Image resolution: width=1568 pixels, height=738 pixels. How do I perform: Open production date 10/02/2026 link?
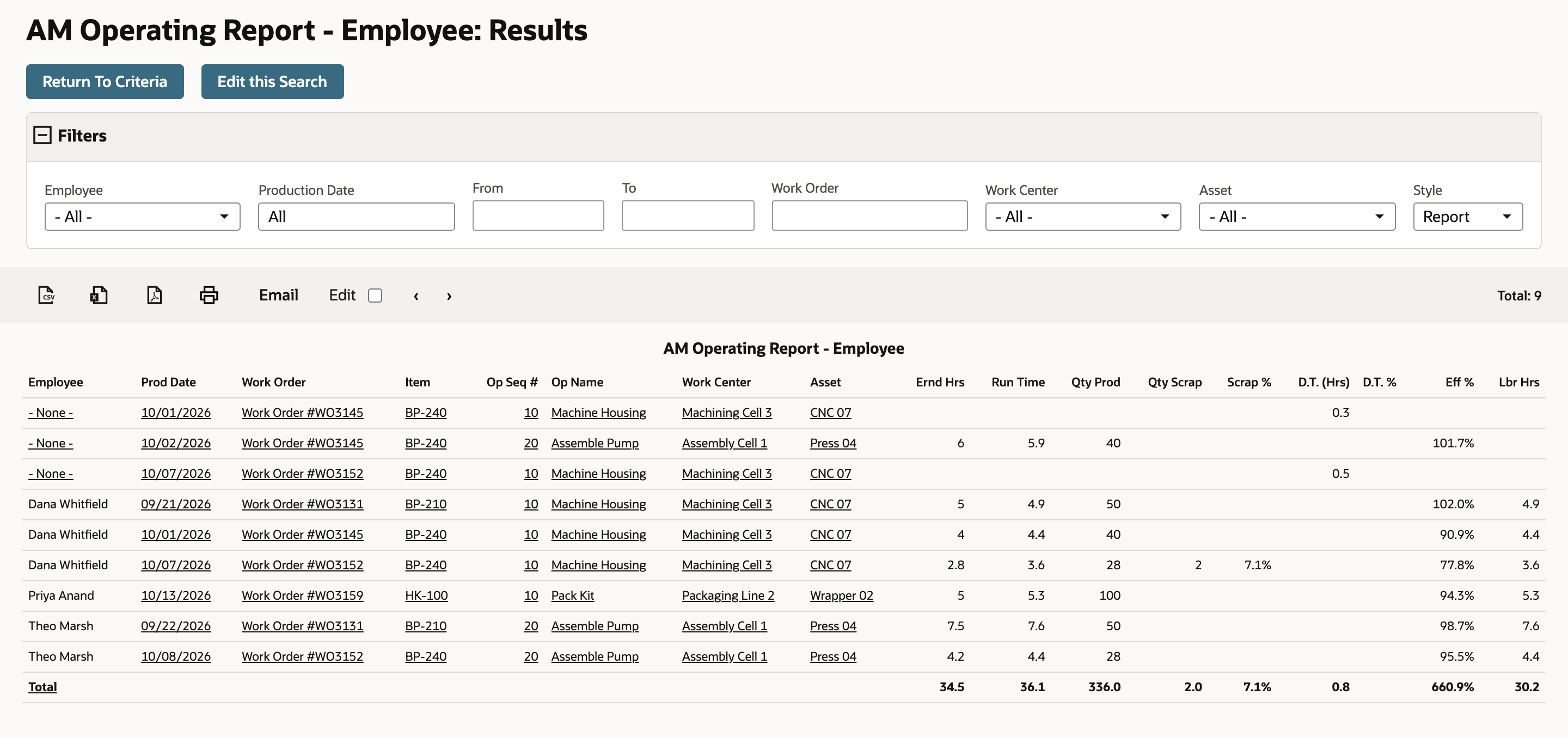click(x=176, y=444)
